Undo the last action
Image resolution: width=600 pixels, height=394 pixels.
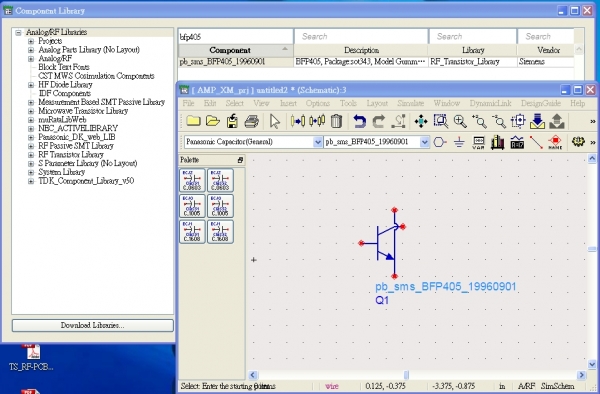coord(359,122)
